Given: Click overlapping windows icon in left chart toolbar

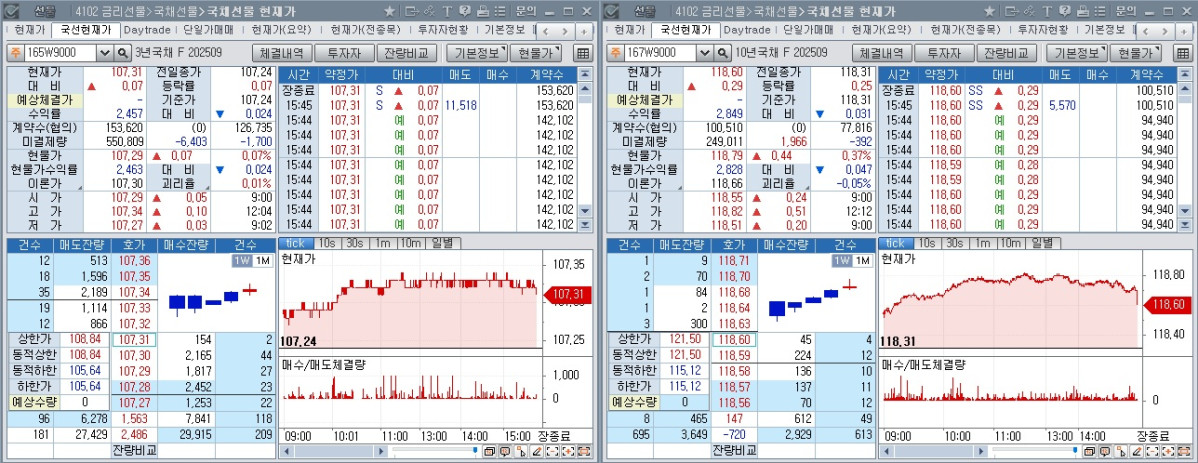Looking at the screenshot, I should [x=490, y=452].
